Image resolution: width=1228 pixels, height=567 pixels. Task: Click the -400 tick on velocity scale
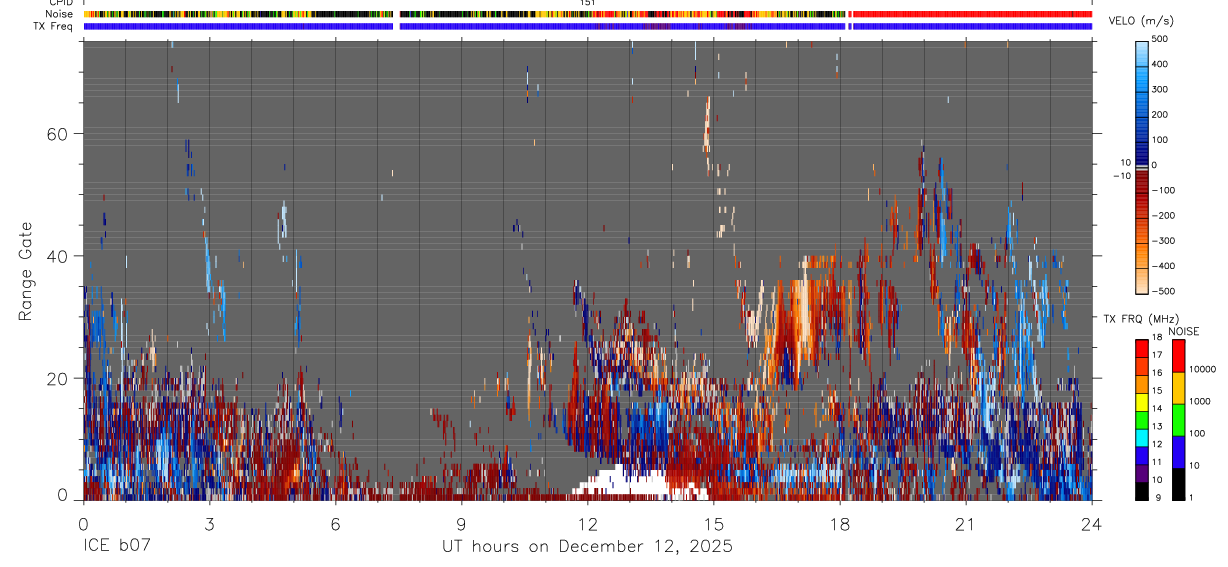(x=1164, y=266)
